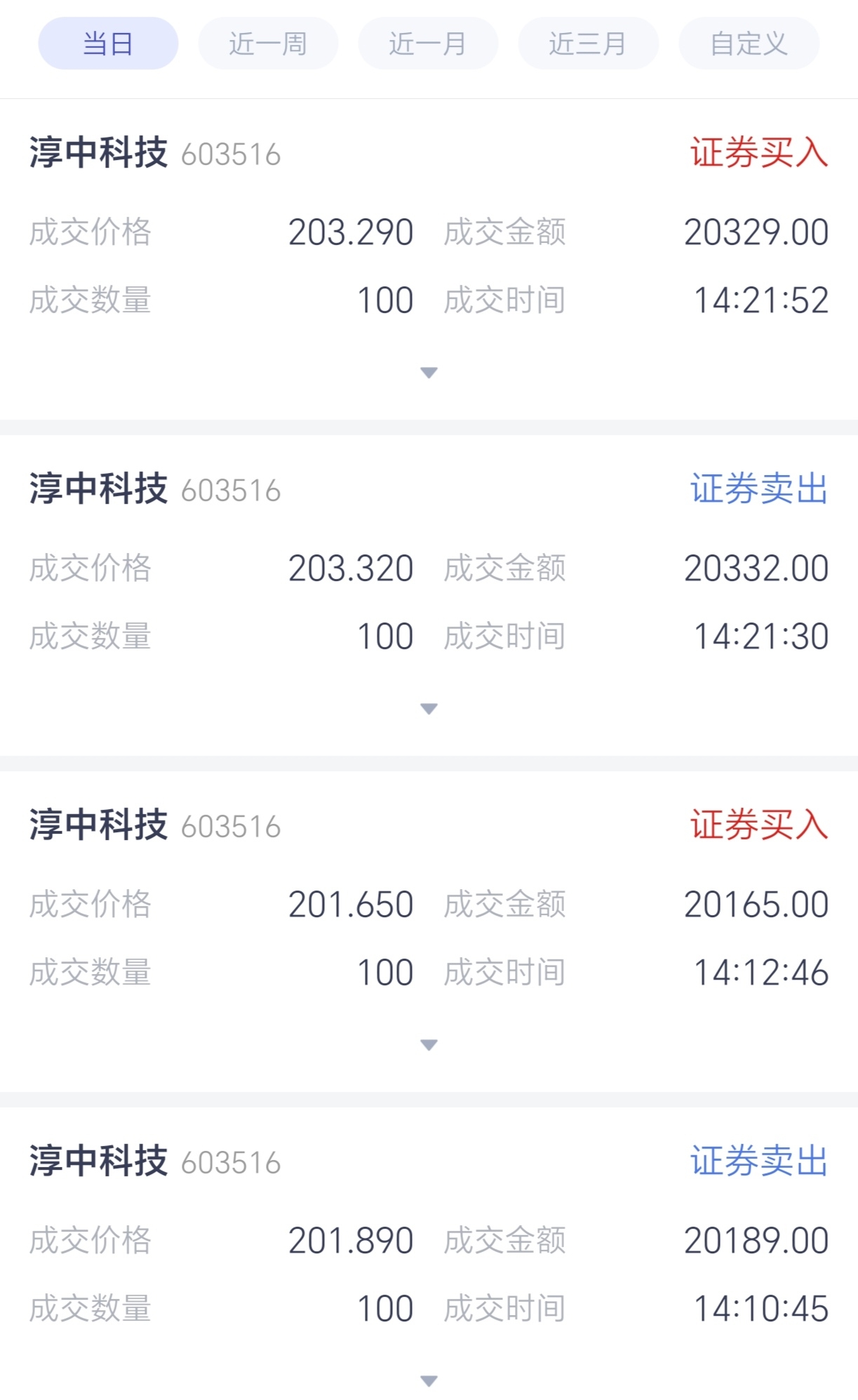The image size is (858, 1400).
Task: Tap 淳中科技 name in the 201.890 trade
Action: click(98, 1161)
